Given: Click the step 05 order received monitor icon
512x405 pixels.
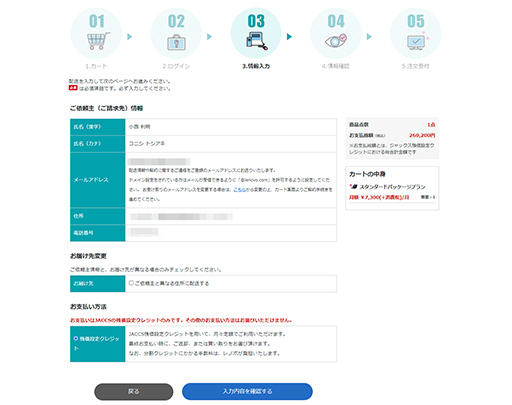Looking at the screenshot, I should click(416, 42).
